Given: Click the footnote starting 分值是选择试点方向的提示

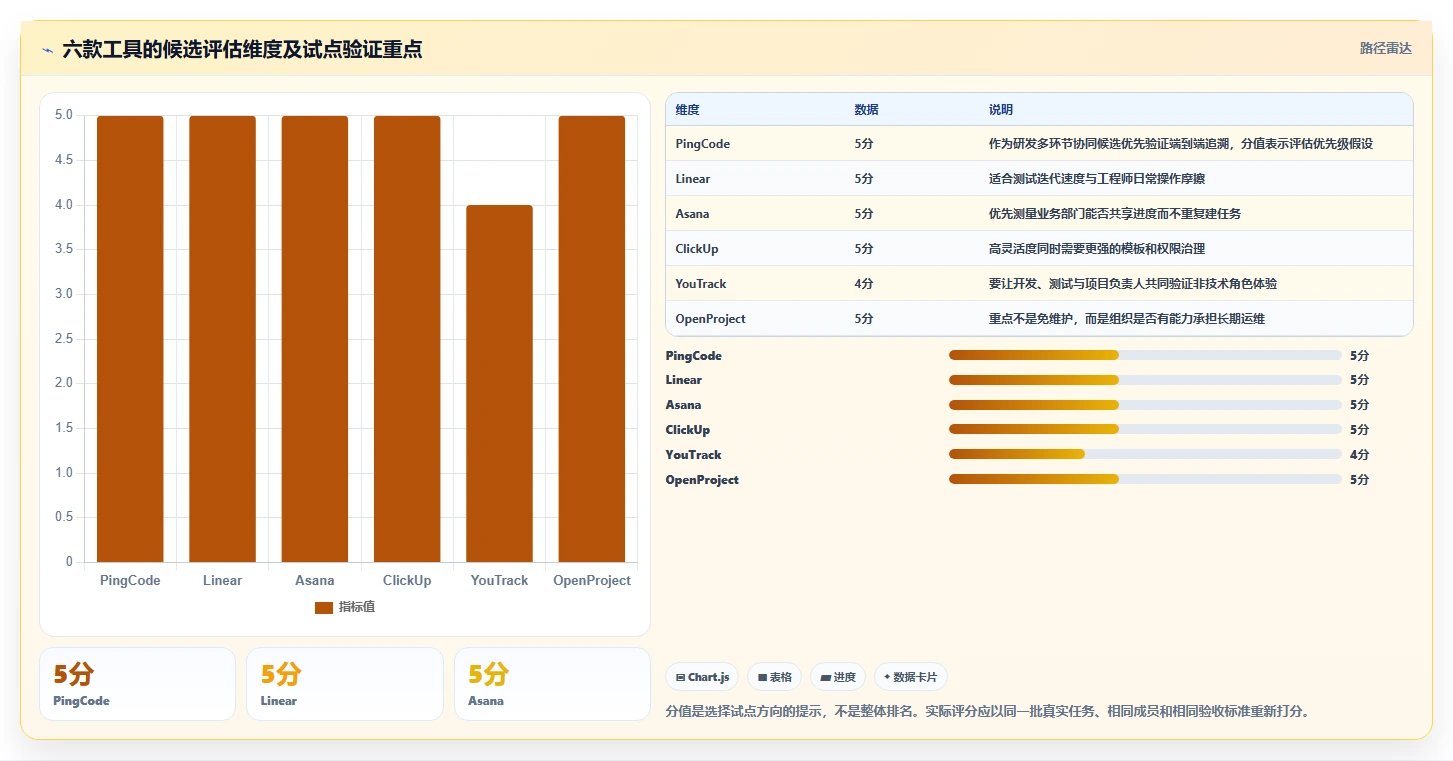Looking at the screenshot, I should pyautogui.click(x=987, y=712).
